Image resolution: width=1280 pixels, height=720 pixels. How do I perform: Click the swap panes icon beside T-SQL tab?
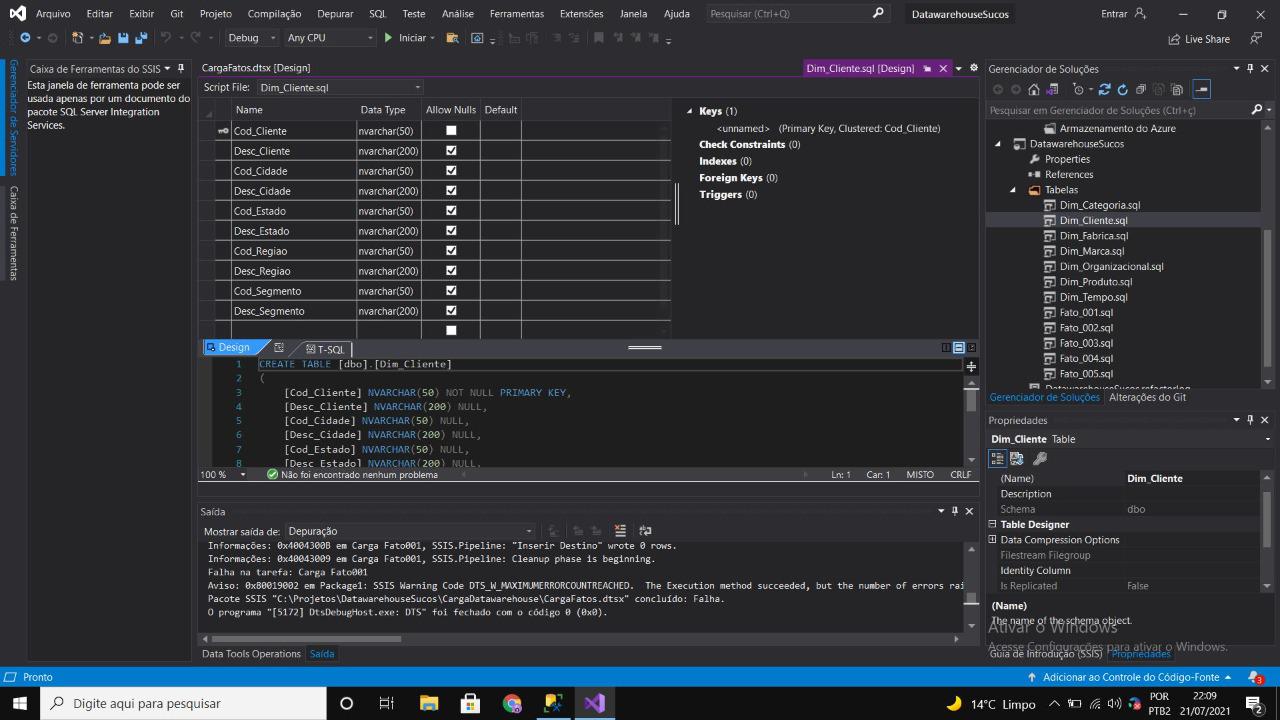coord(279,348)
